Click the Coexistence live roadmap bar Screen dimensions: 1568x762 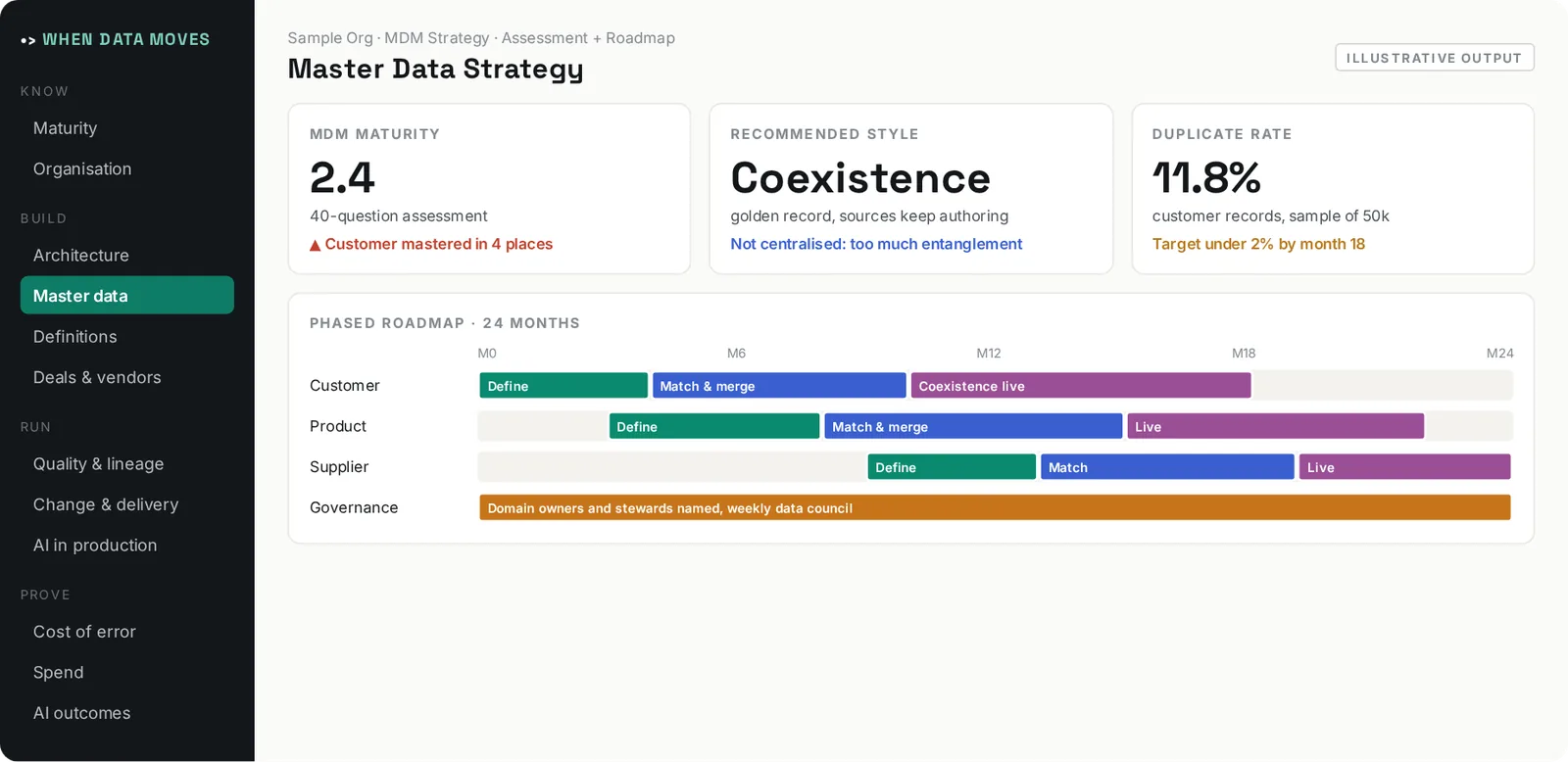(x=1081, y=386)
